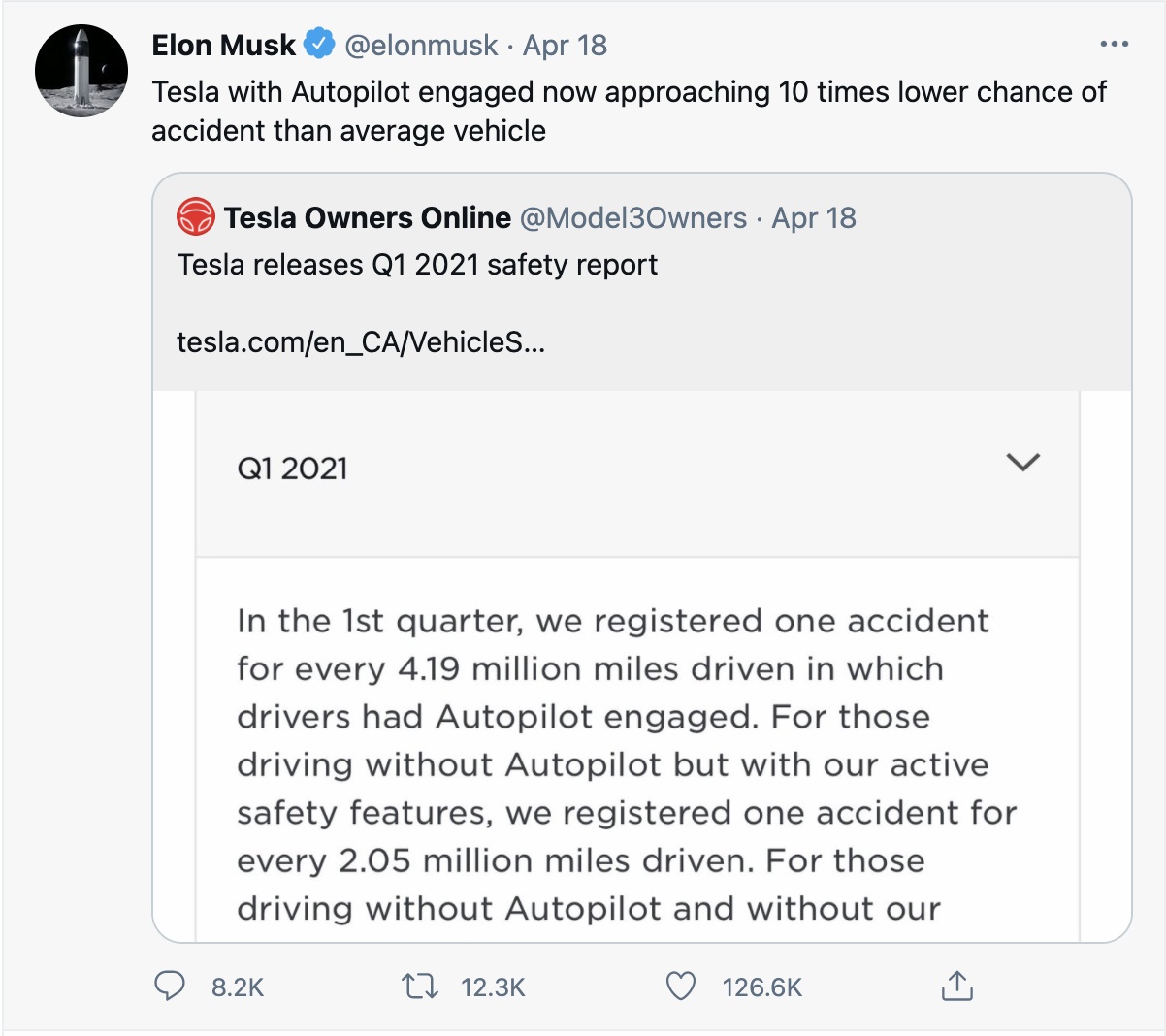Open the share tweet icon
This screenshot has height=1036, width=1166.
[956, 986]
